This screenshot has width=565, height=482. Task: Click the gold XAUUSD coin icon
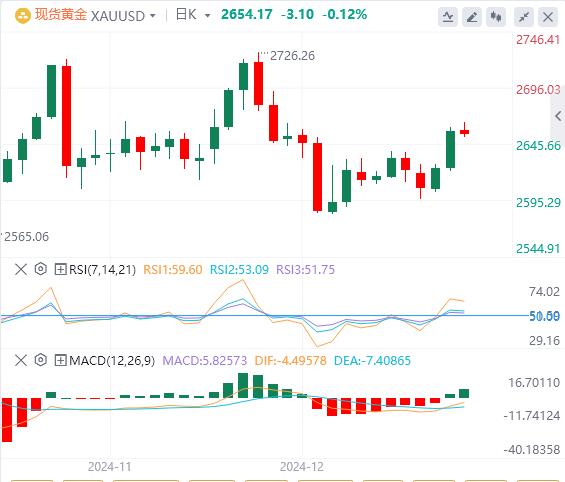(22, 16)
